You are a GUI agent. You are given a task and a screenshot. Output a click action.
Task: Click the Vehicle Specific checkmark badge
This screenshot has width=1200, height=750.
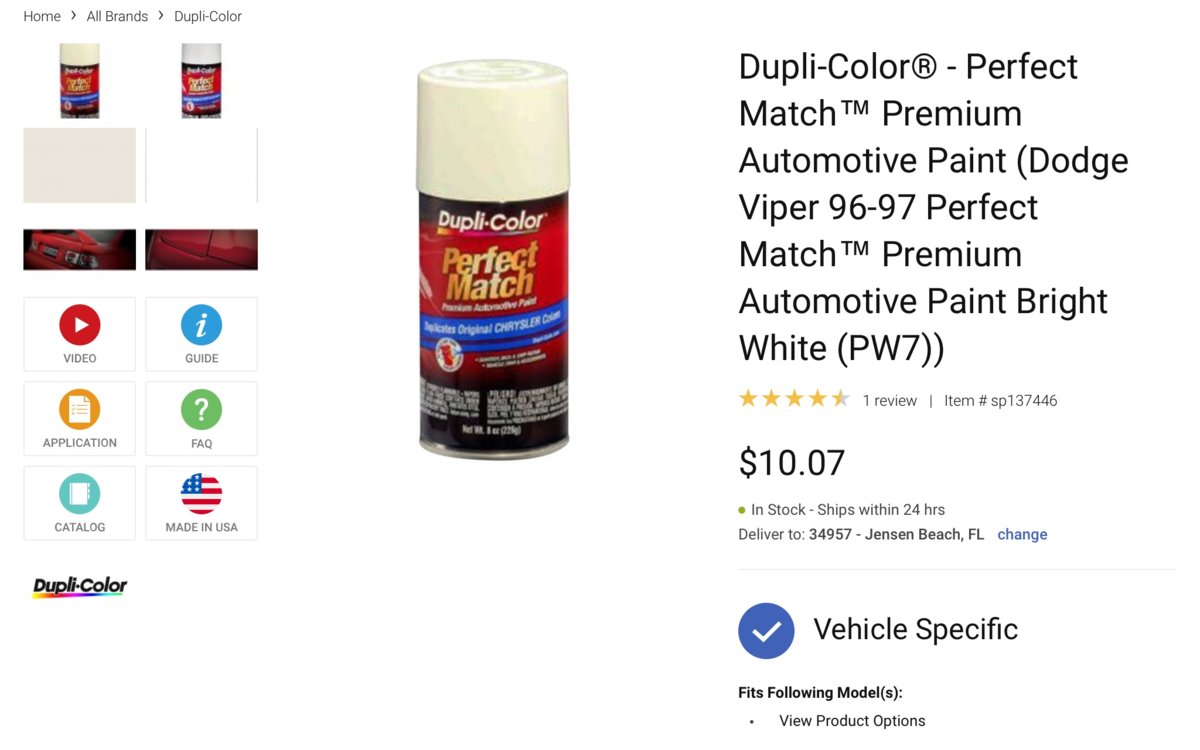(x=766, y=630)
